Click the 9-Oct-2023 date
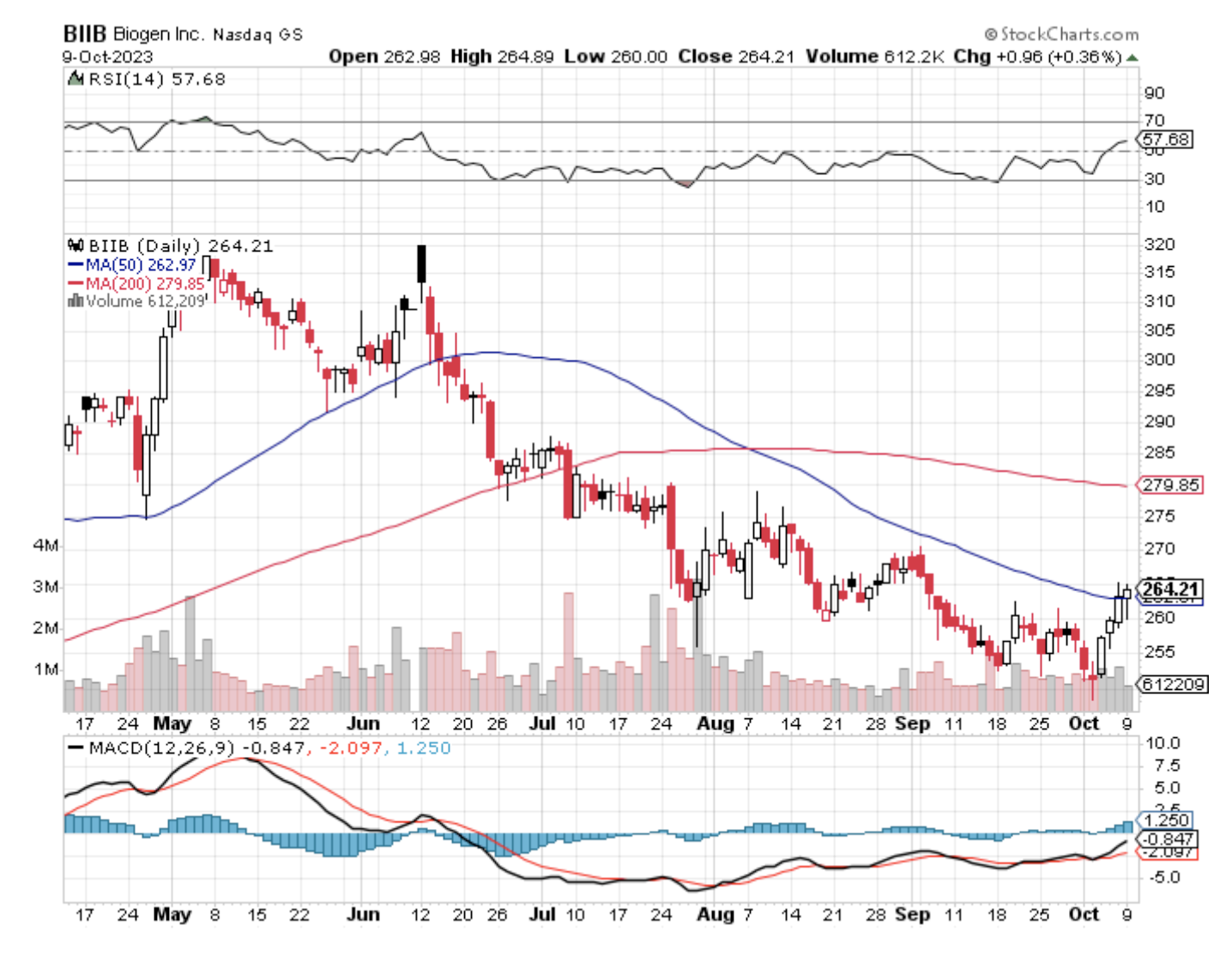Viewport: 1232px width, 956px height. pos(107,57)
